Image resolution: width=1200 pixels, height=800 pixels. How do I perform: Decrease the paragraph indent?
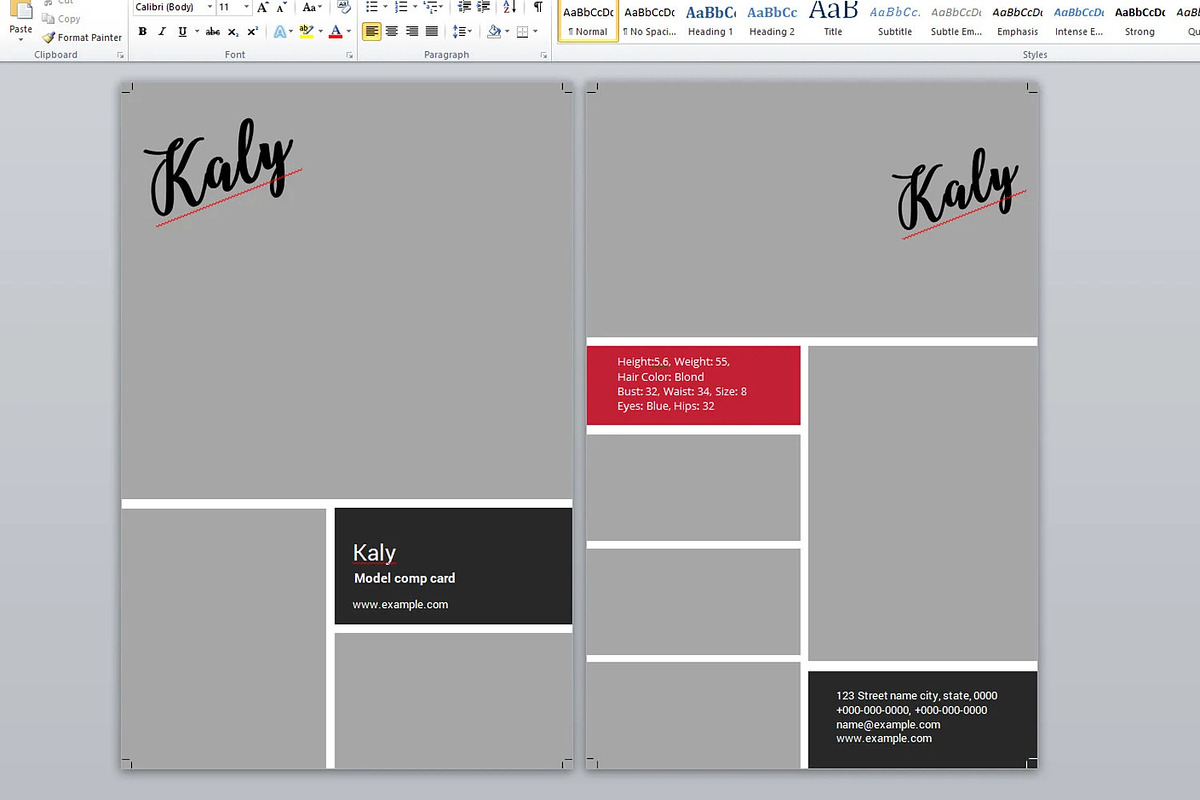click(464, 7)
